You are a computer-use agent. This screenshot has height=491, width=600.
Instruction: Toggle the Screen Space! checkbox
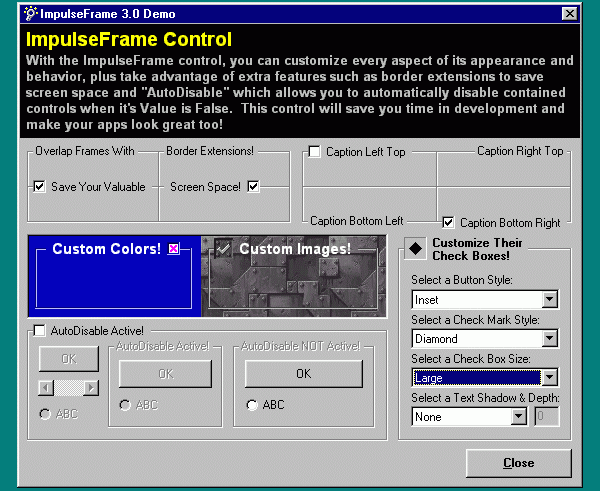pyautogui.click(x=253, y=187)
